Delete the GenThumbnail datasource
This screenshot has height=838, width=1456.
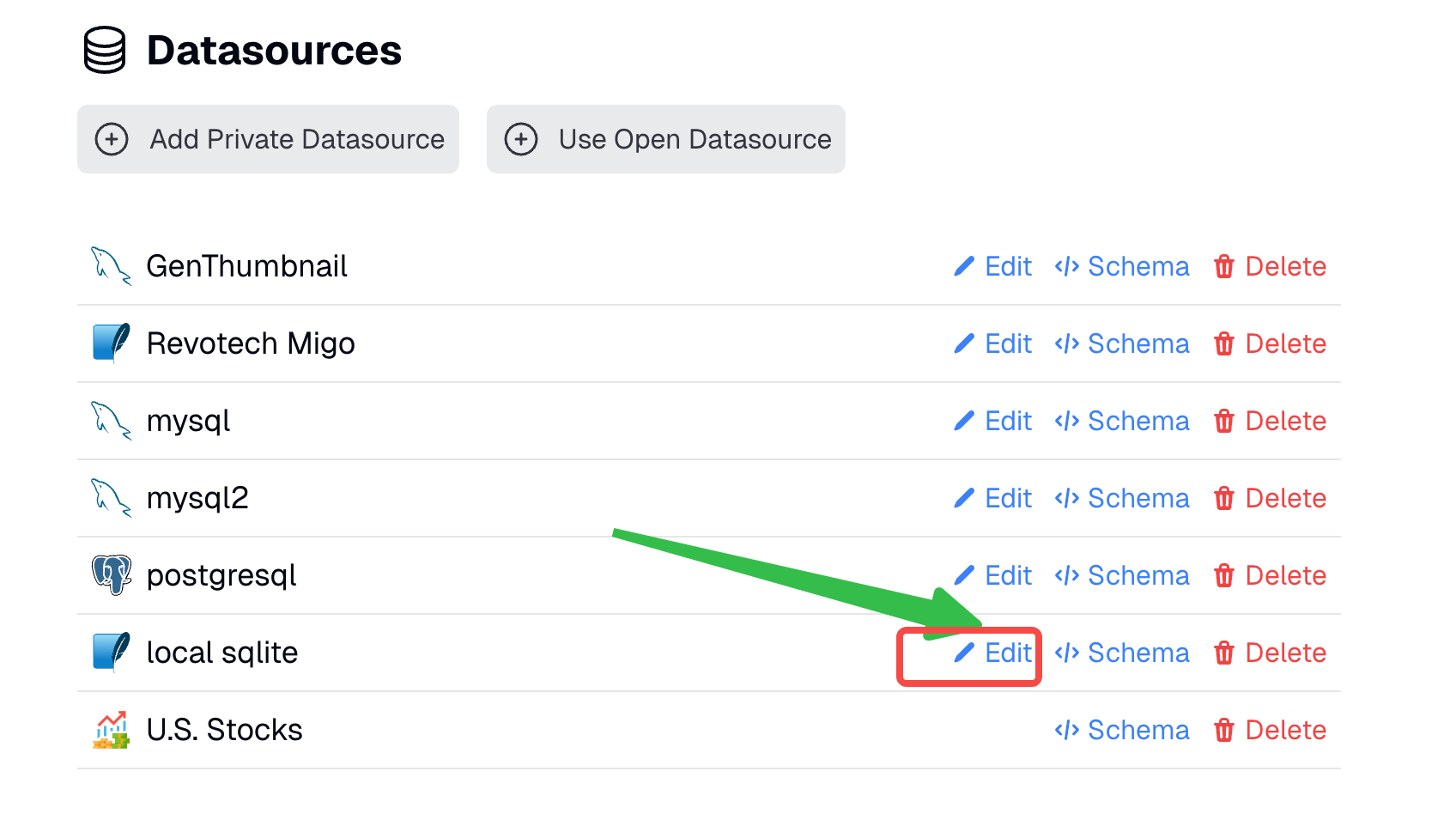point(1271,266)
